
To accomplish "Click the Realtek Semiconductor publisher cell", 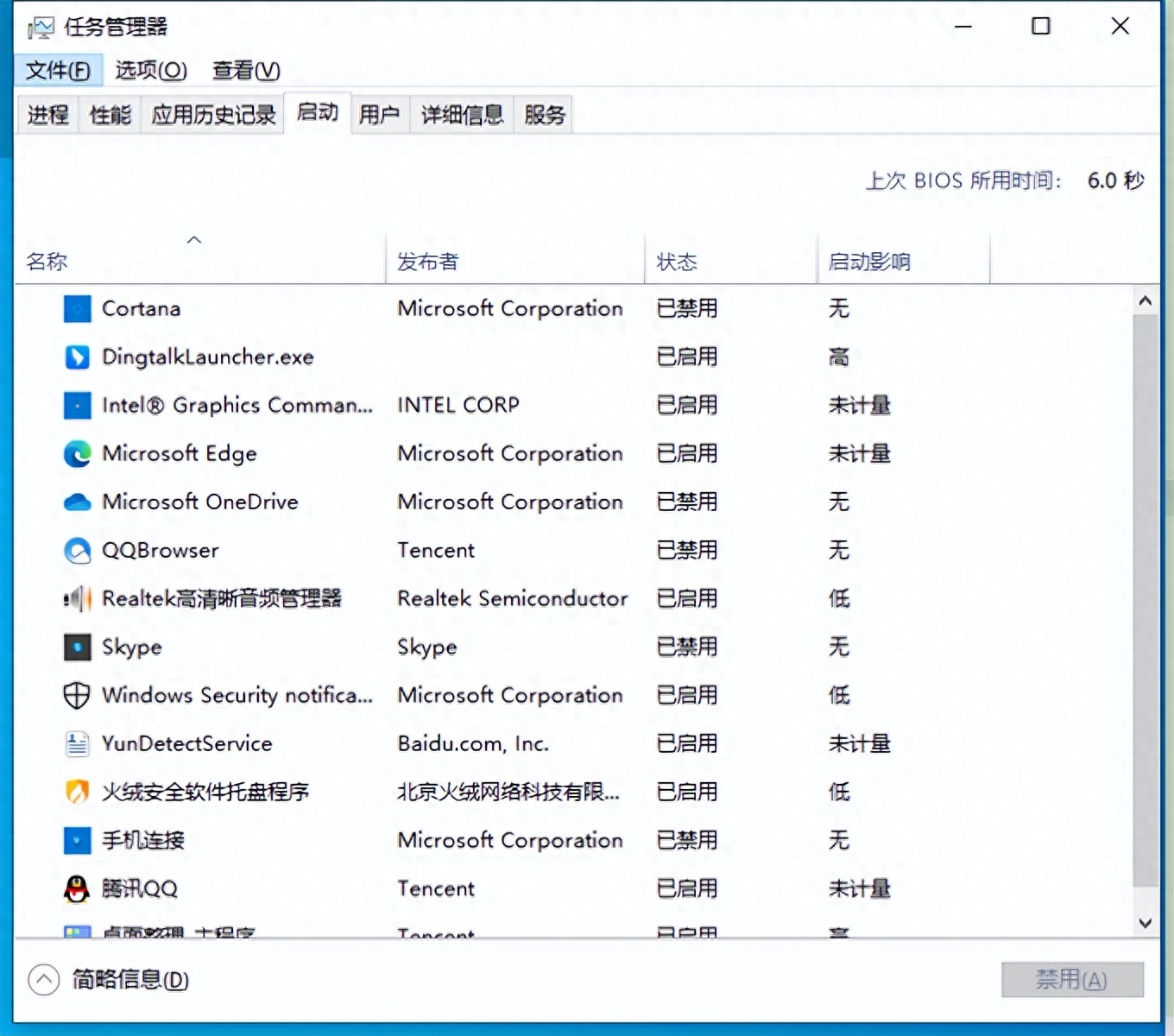I will click(x=513, y=598).
